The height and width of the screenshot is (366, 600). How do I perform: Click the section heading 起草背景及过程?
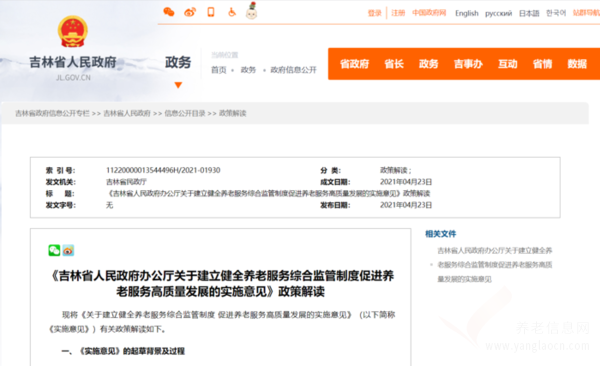click(123, 351)
